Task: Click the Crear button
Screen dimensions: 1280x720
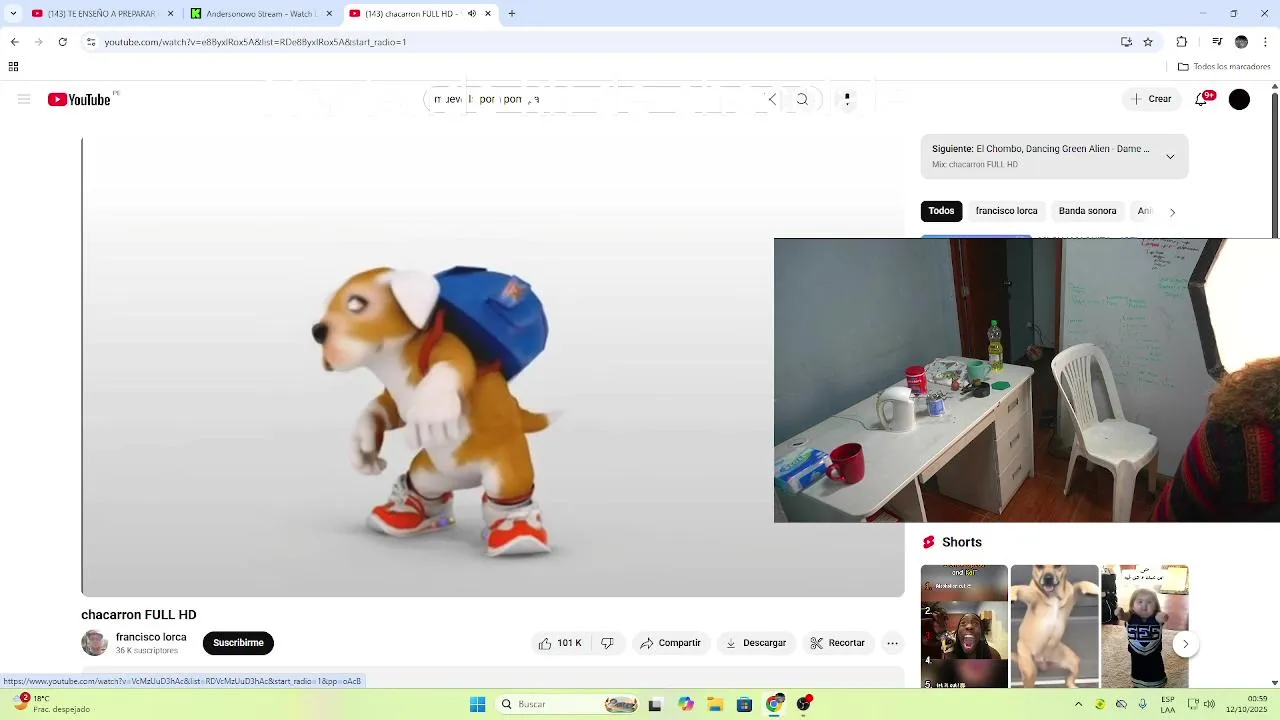Action: point(1151,99)
